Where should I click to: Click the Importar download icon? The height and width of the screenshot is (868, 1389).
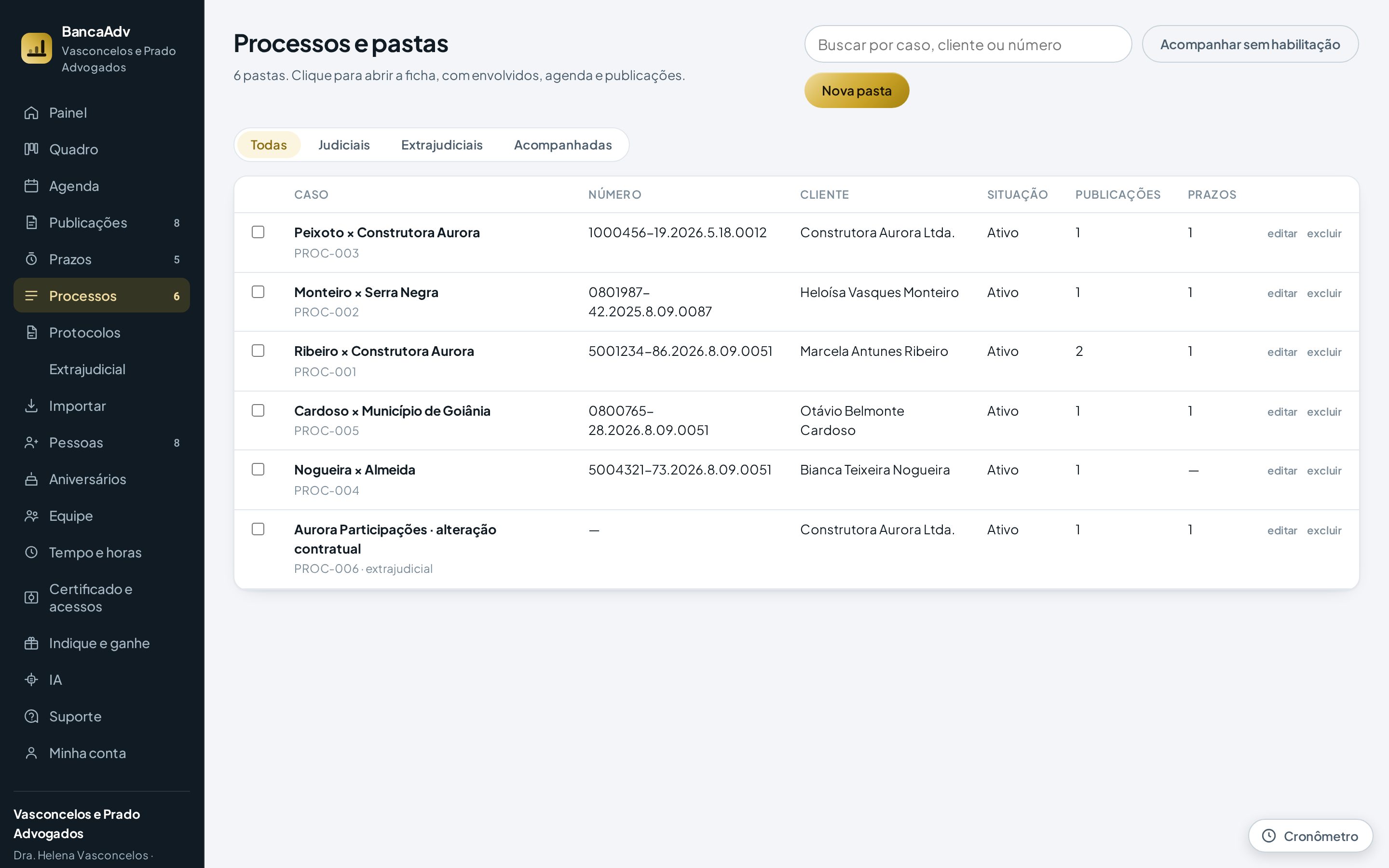click(31, 406)
